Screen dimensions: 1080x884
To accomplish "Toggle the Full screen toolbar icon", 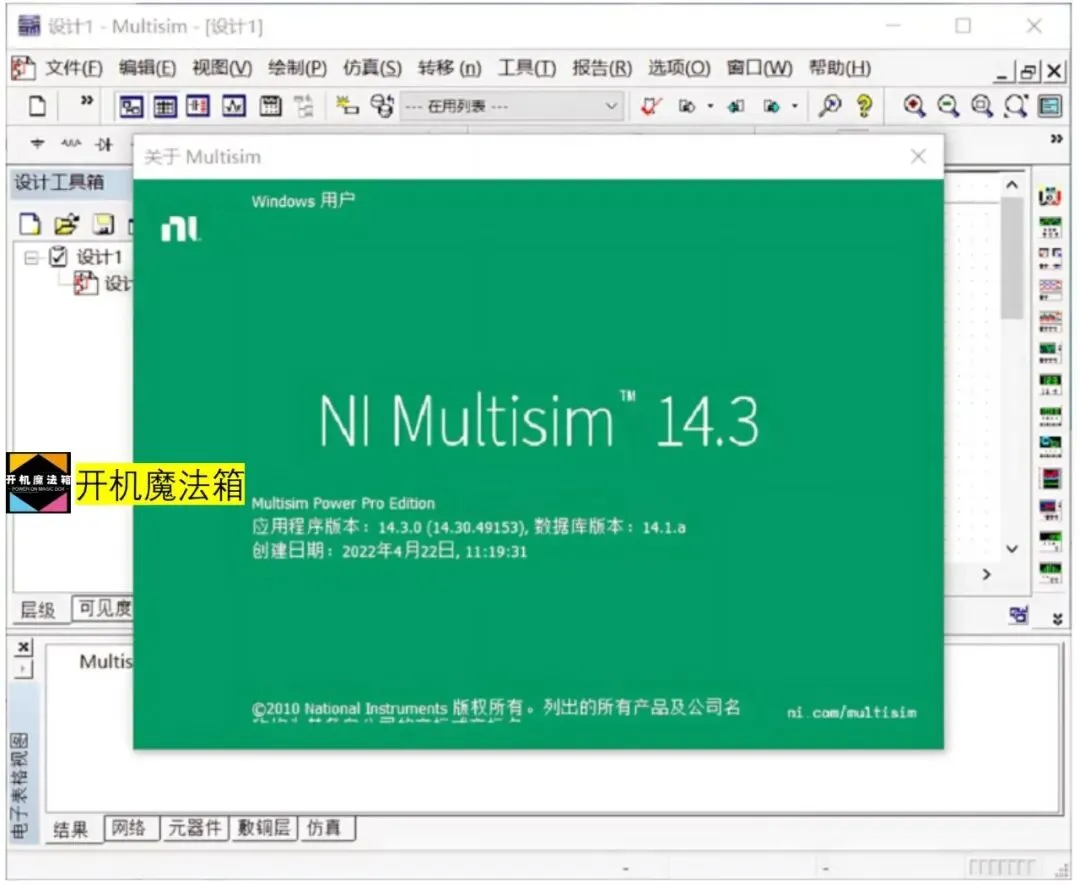I will [1050, 106].
